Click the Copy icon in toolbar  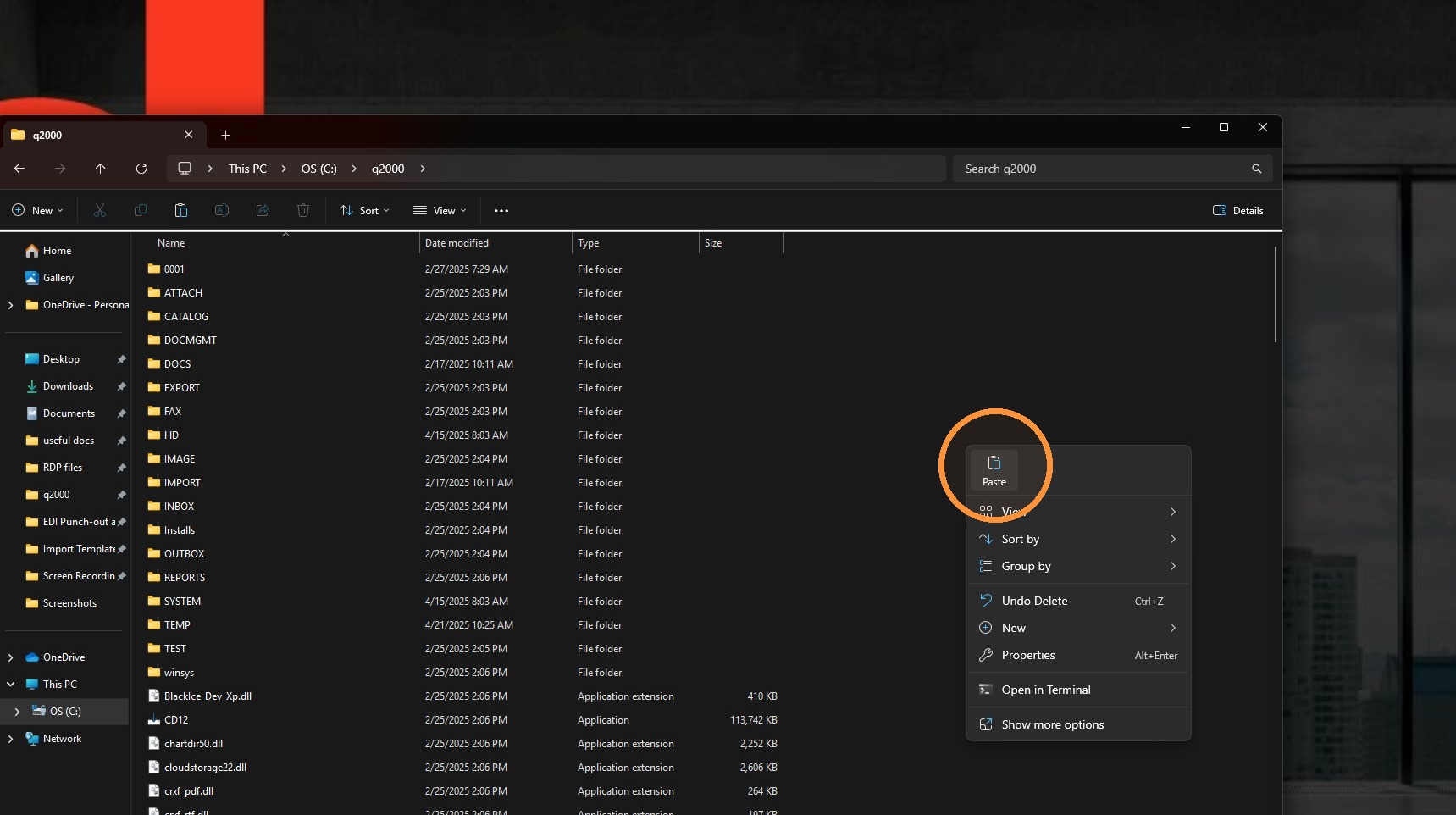click(x=141, y=210)
